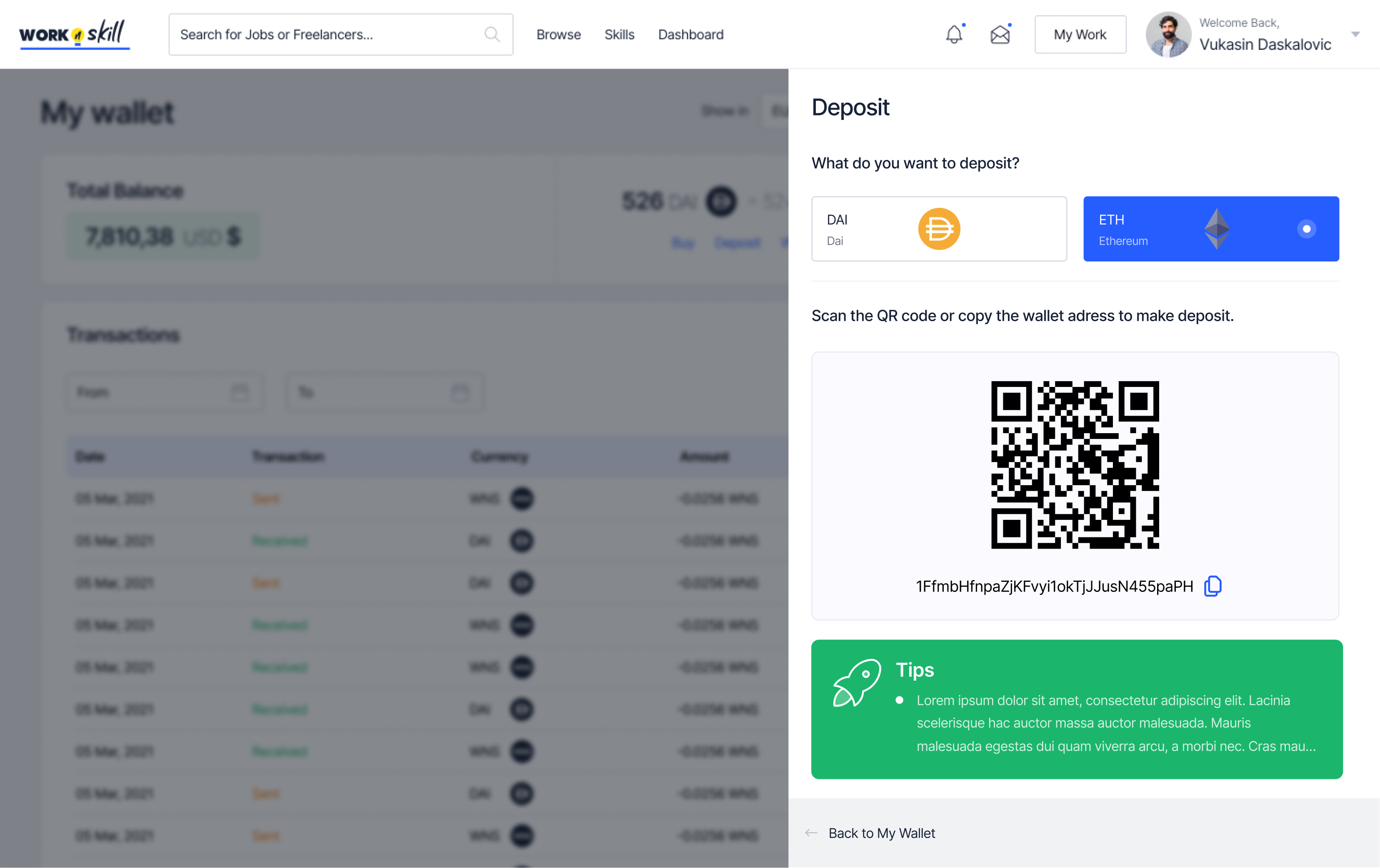Image resolution: width=1380 pixels, height=868 pixels.
Task: Click the rocket icon in the Tips box
Action: tap(856, 683)
